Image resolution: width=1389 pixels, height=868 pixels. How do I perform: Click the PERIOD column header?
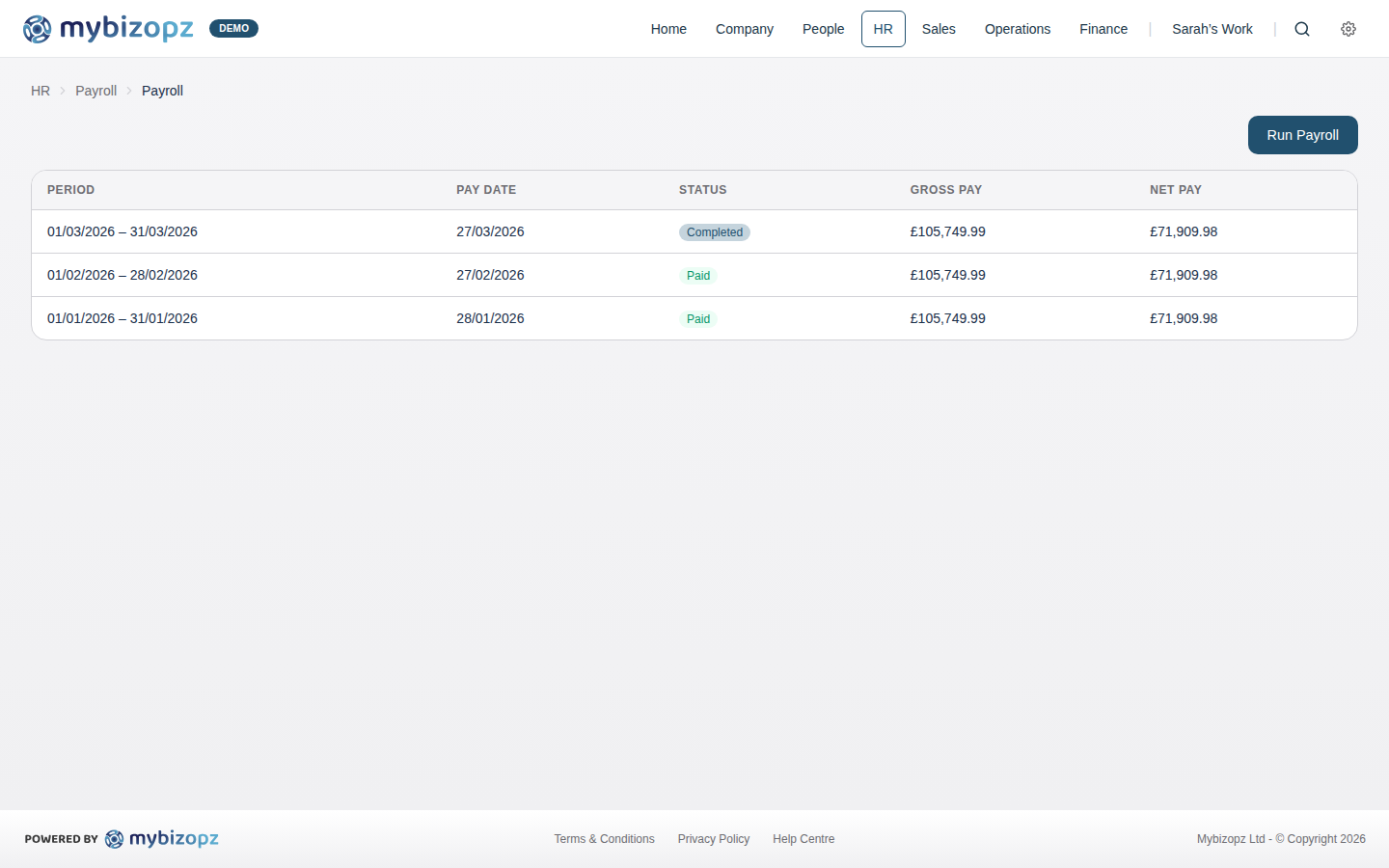(x=70, y=190)
